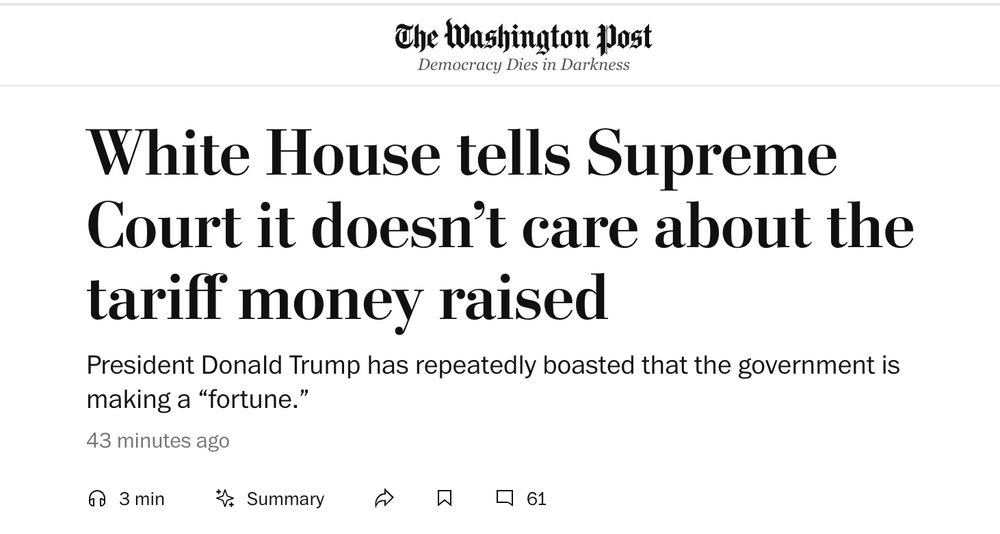Bookmark this article with the save icon

pos(445,498)
